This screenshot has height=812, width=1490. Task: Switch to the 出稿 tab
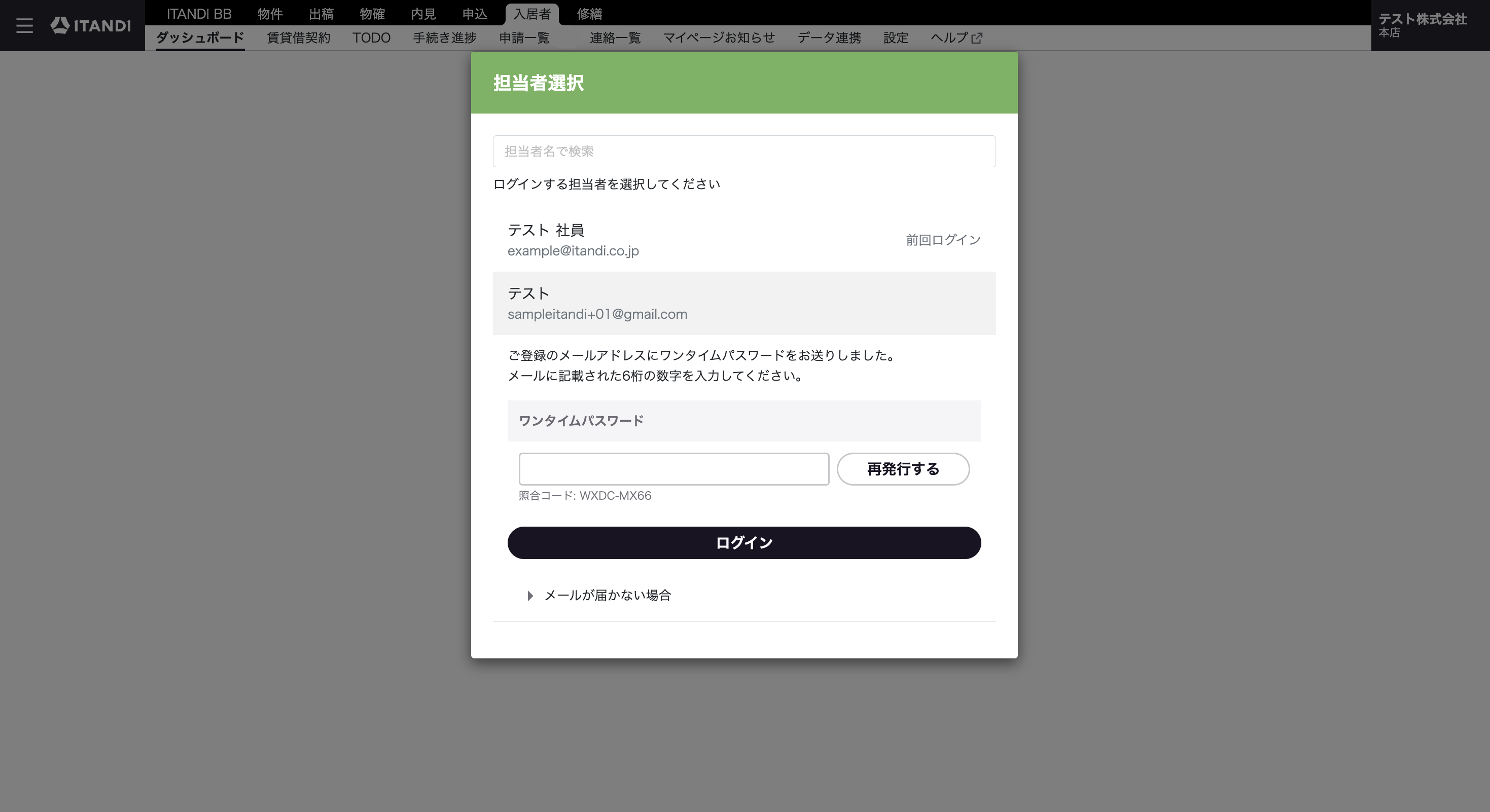321,13
